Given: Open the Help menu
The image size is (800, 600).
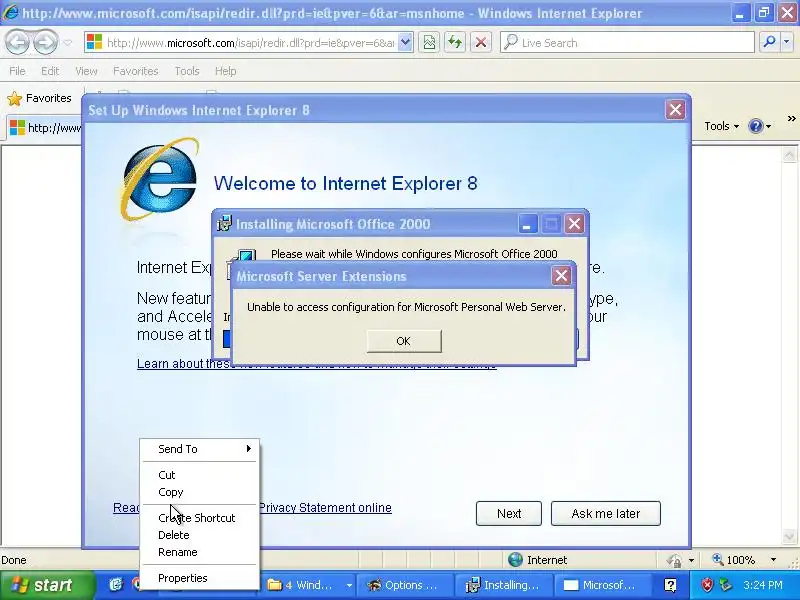Looking at the screenshot, I should [x=226, y=71].
